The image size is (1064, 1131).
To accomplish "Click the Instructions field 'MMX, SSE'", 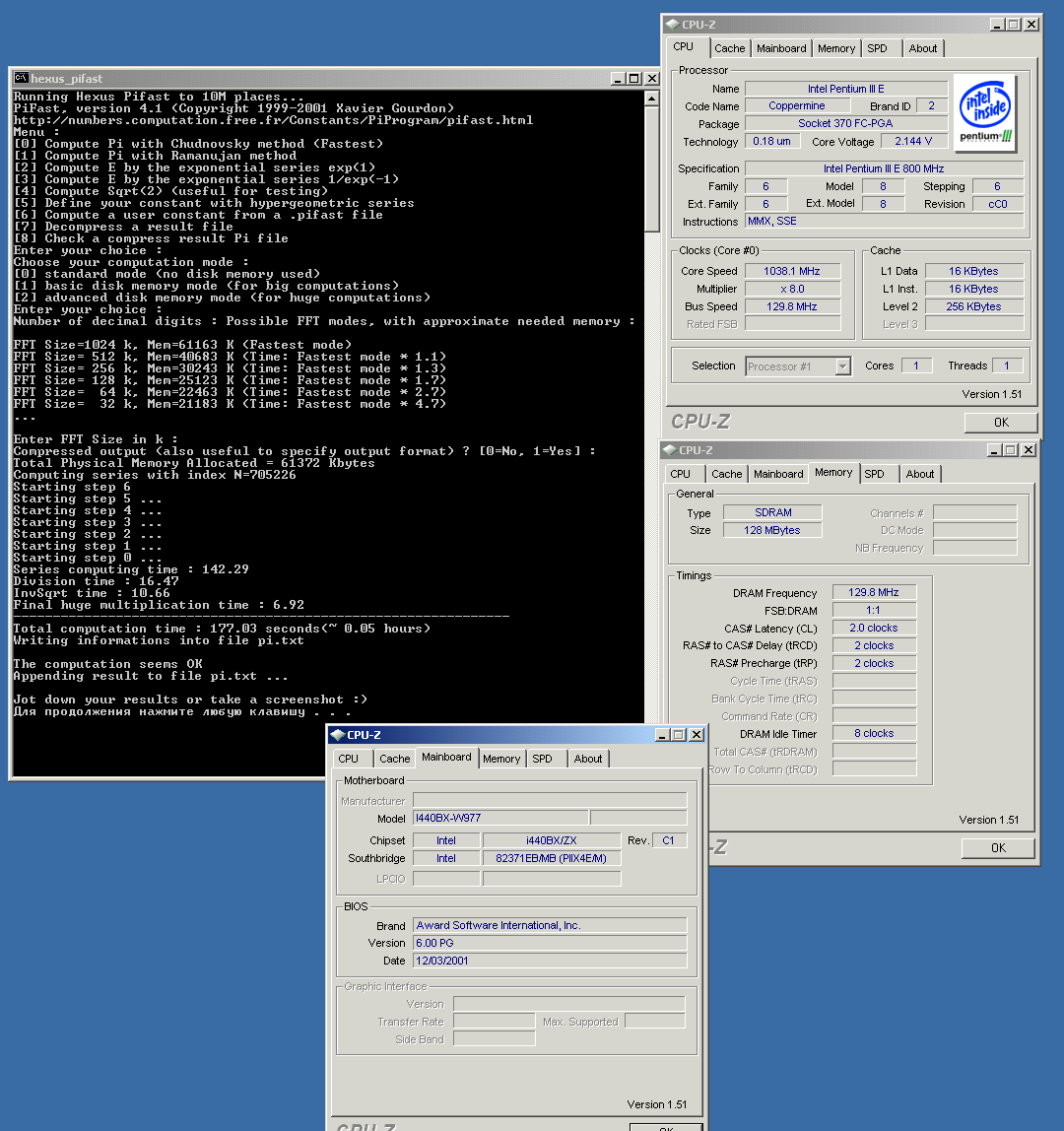I will tap(885, 222).
